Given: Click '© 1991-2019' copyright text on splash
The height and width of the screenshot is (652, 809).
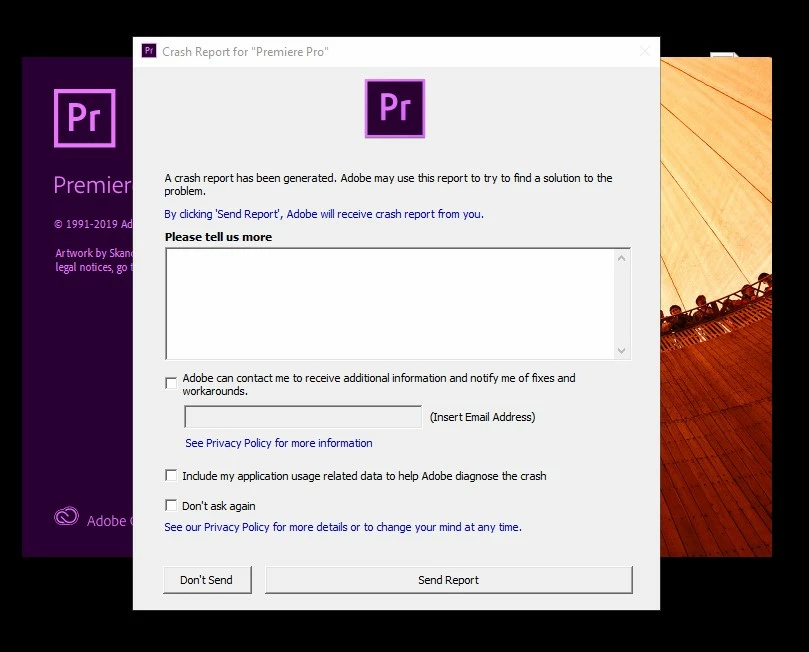Looking at the screenshot, I should pyautogui.click(x=93, y=224).
